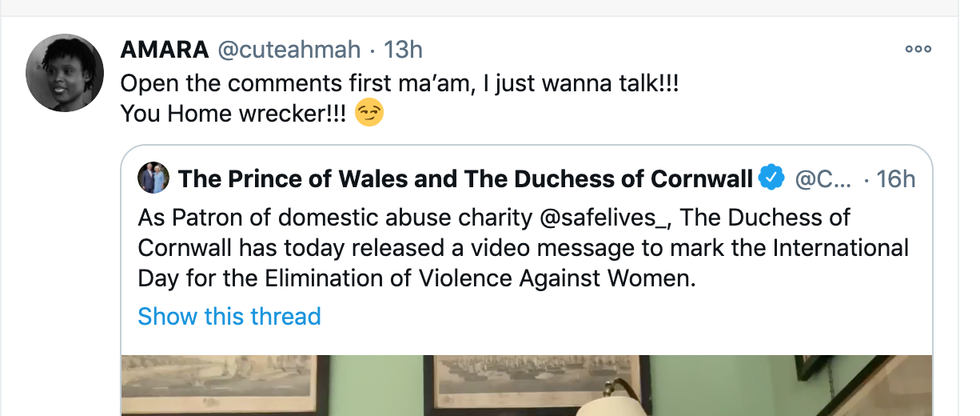Click the blue verified checkmark badge

[x=770, y=179]
